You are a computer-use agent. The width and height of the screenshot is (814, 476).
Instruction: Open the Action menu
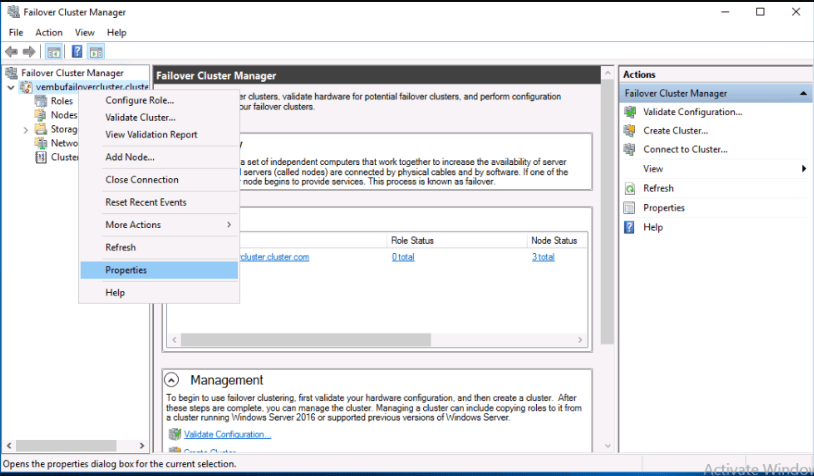[x=49, y=32]
